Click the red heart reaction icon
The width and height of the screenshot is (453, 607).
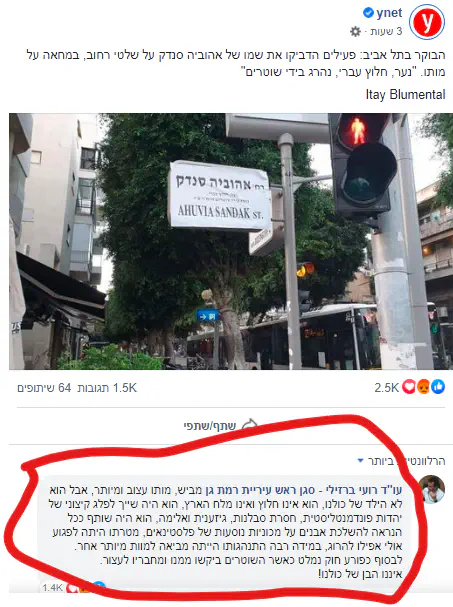click(409, 386)
